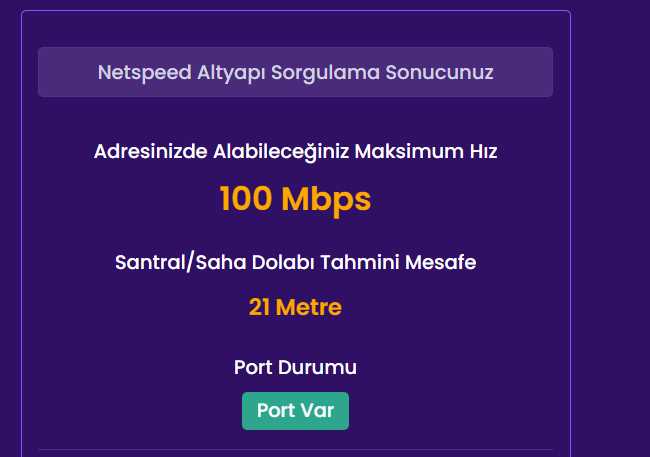Click the words Maksimum Hız
Screen dimensions: 650x457
click(444, 152)
